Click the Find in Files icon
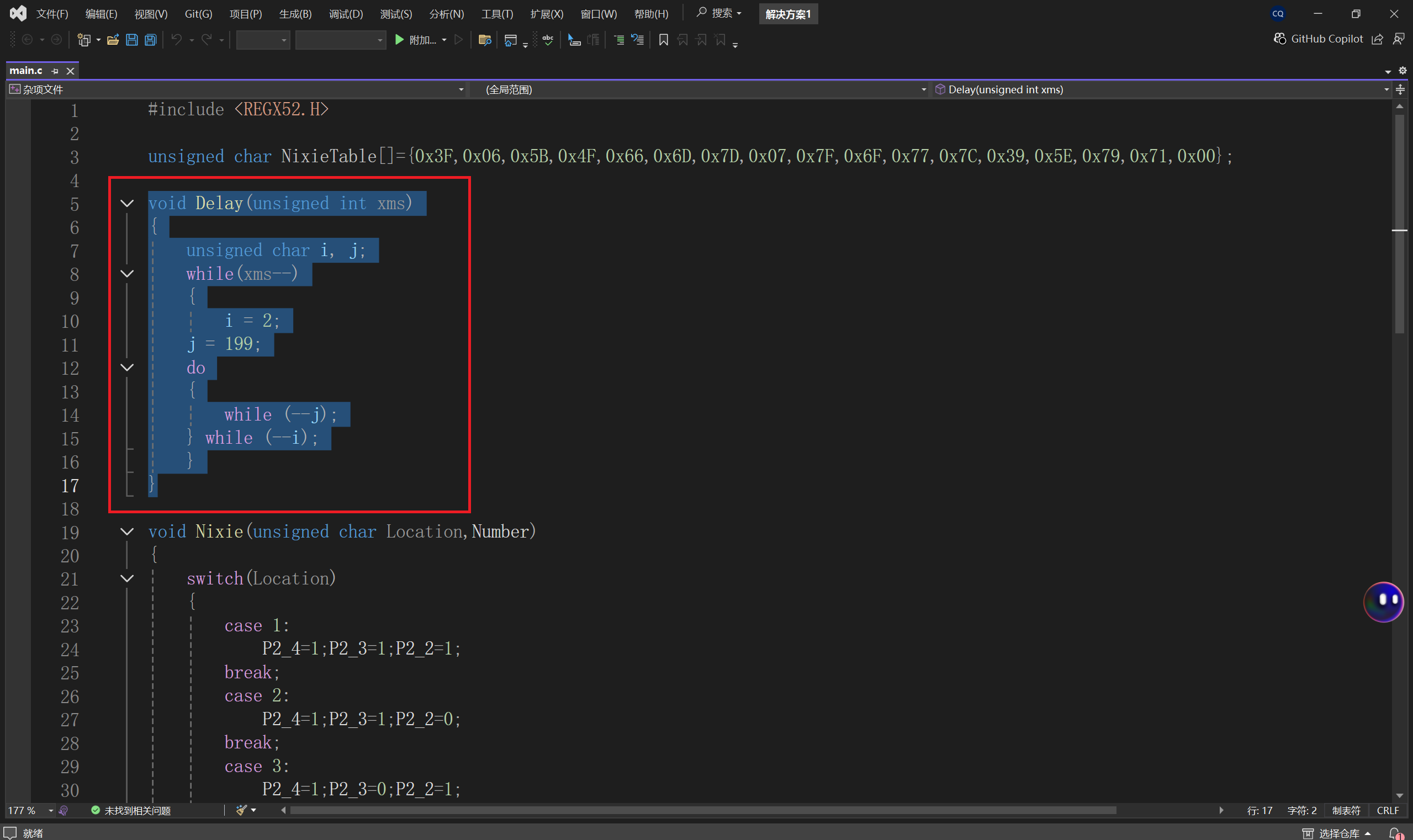This screenshot has width=1413, height=840. click(x=484, y=40)
